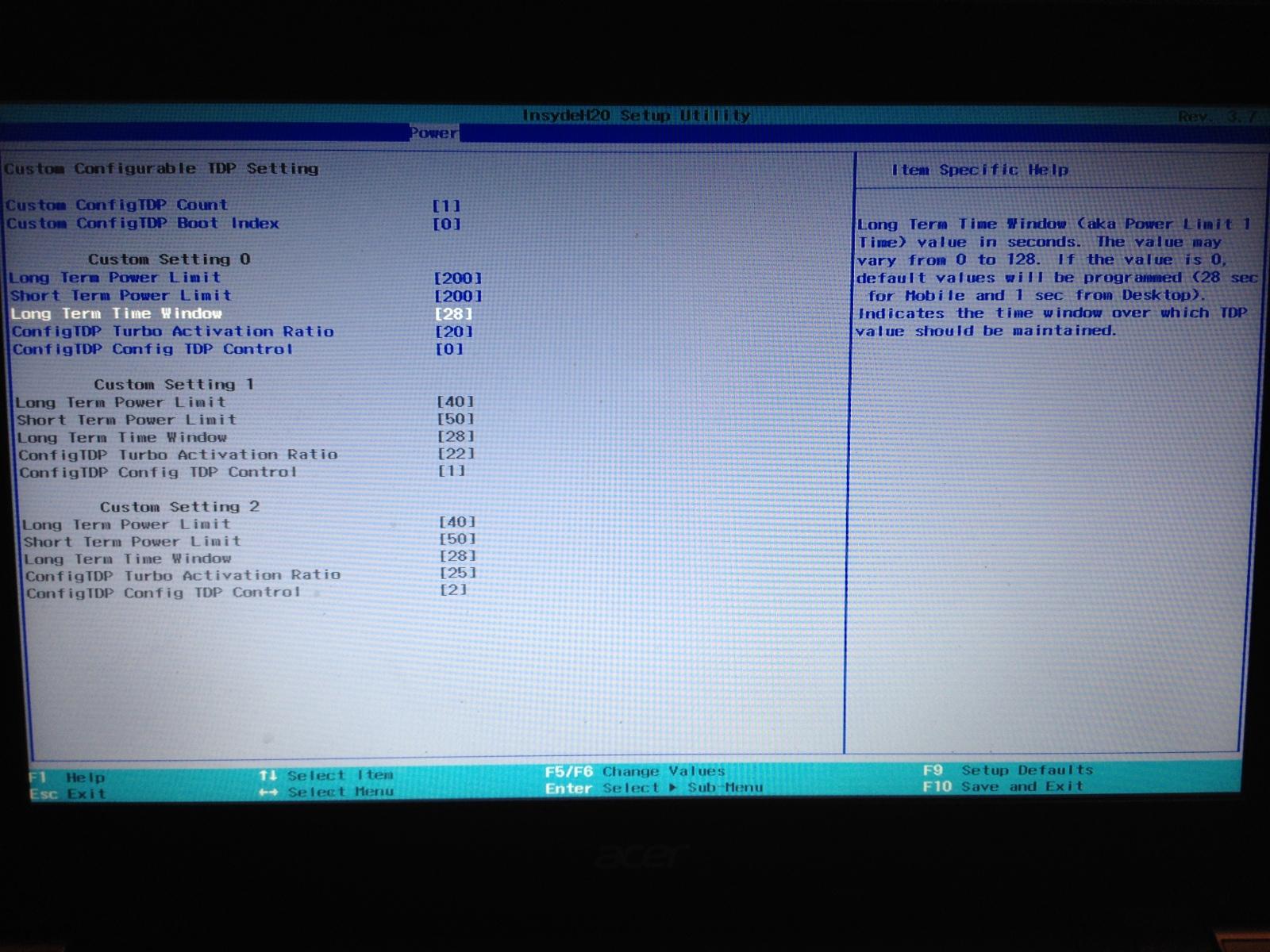The image size is (1270, 952).
Task: Select Setting 2 ConfigTDP Turbo Activation Ratio
Action: pyautogui.click(x=183, y=575)
